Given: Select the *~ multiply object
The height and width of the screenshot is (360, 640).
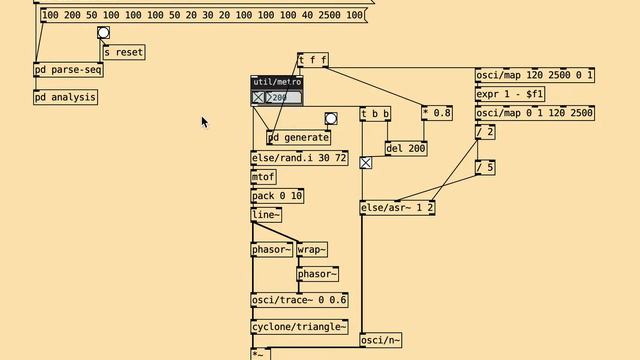Looking at the screenshot, I should (260, 353).
